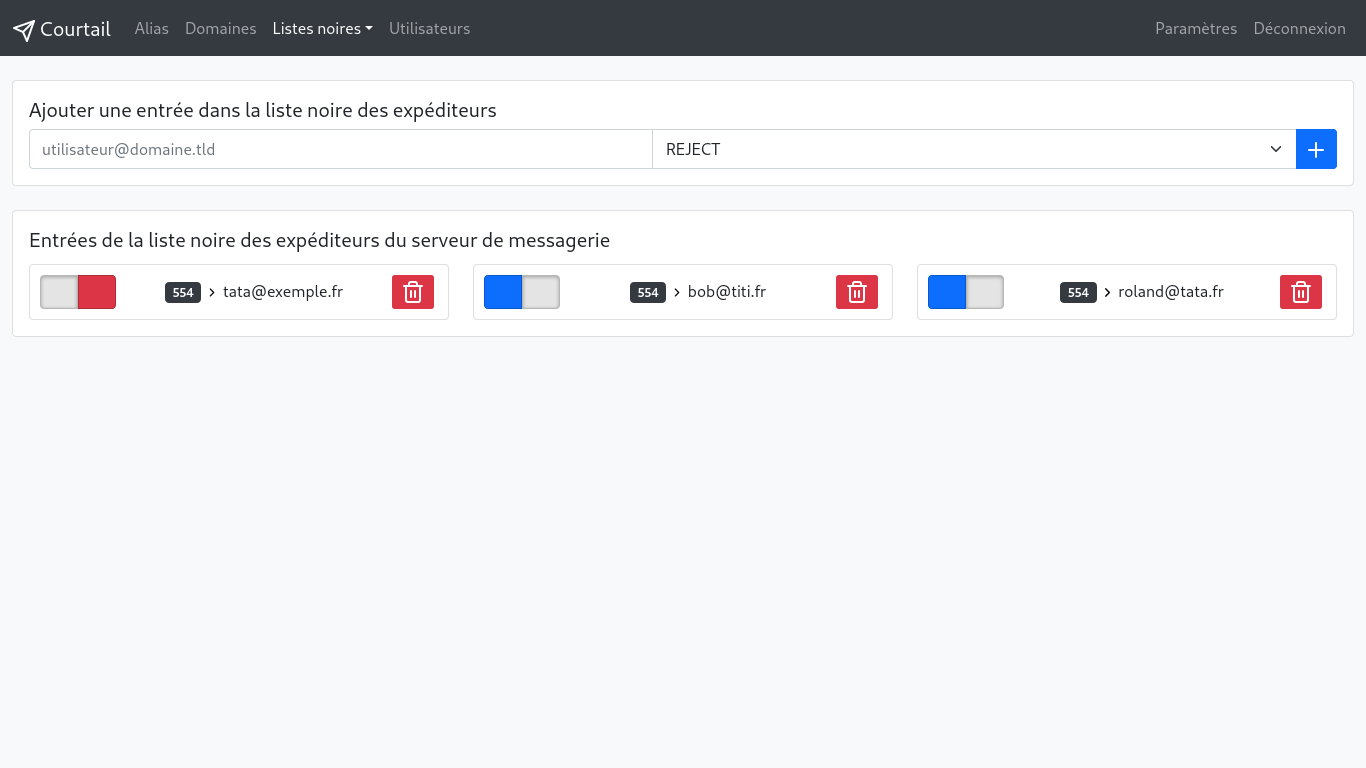Open Paramètres in the navbar
1366x768 pixels.
point(1196,29)
